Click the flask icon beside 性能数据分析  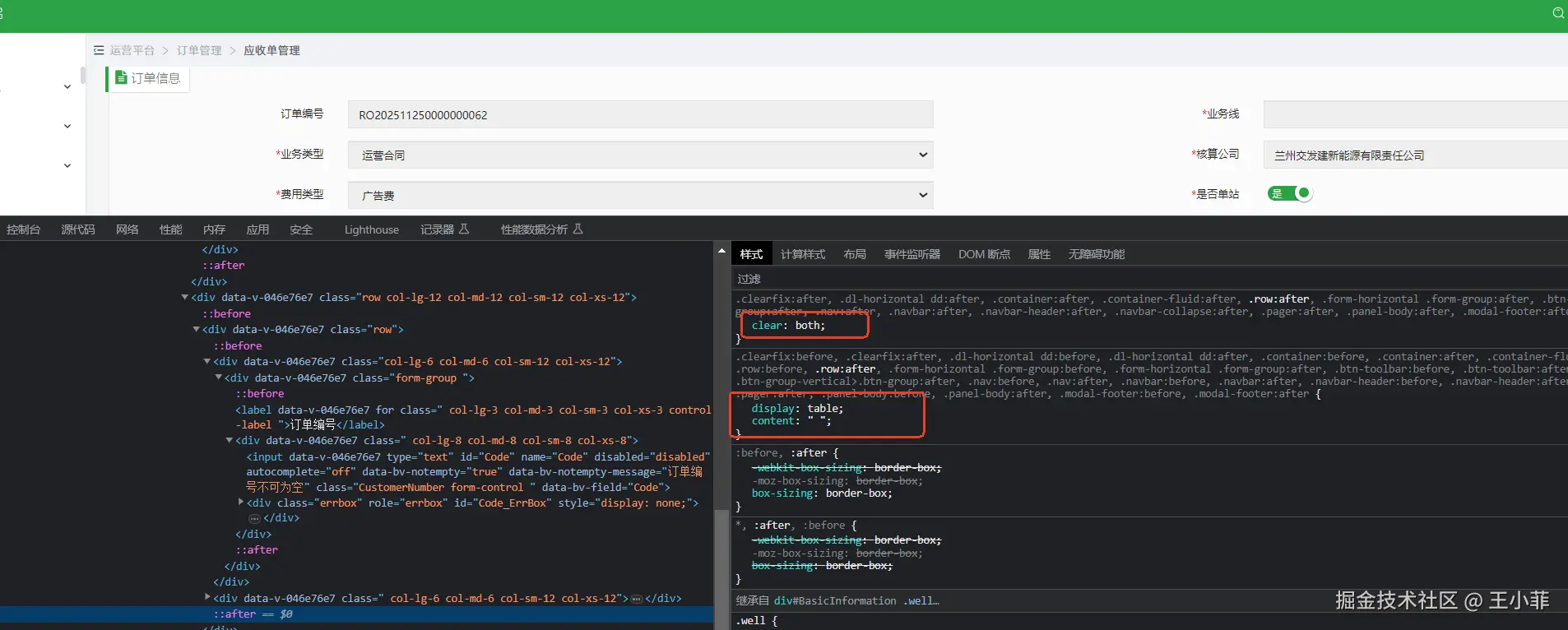[578, 229]
